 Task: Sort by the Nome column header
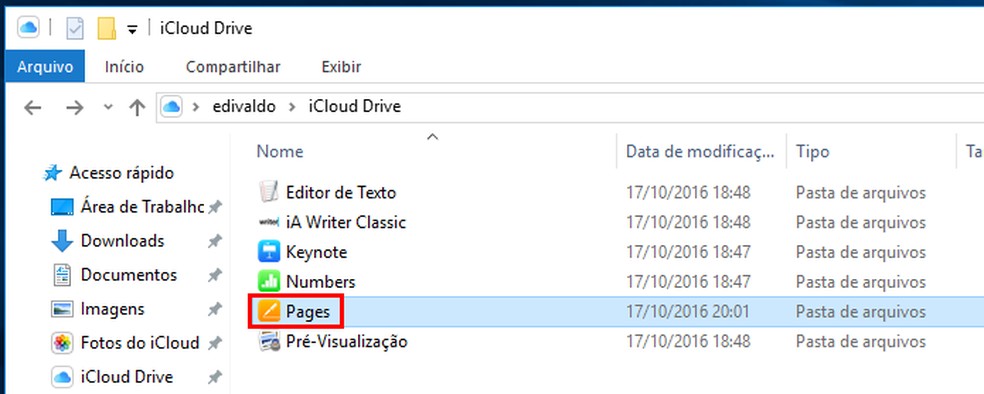(280, 151)
